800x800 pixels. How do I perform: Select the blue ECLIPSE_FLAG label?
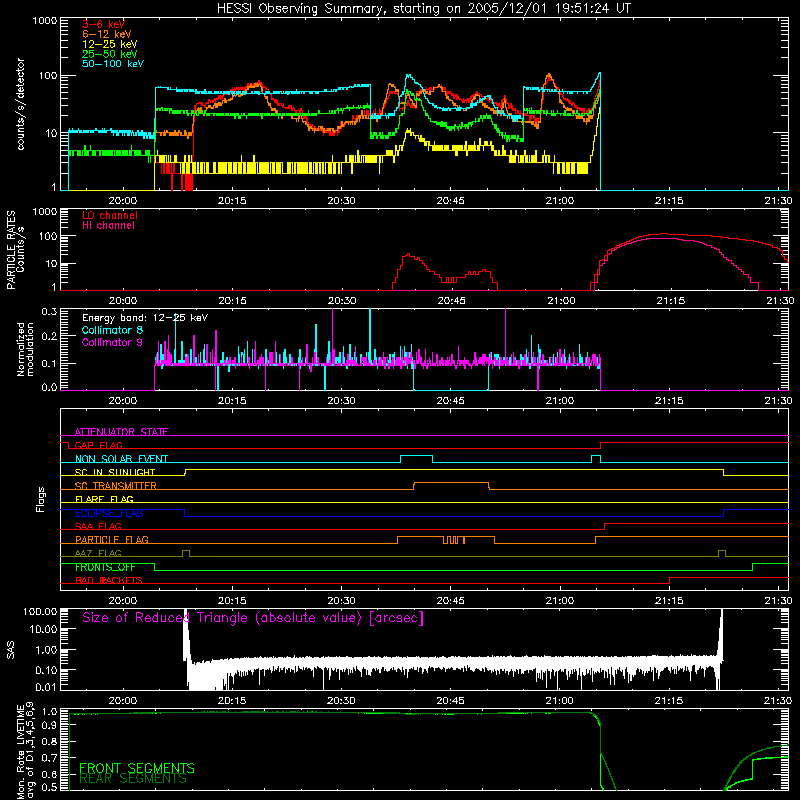coord(109,513)
